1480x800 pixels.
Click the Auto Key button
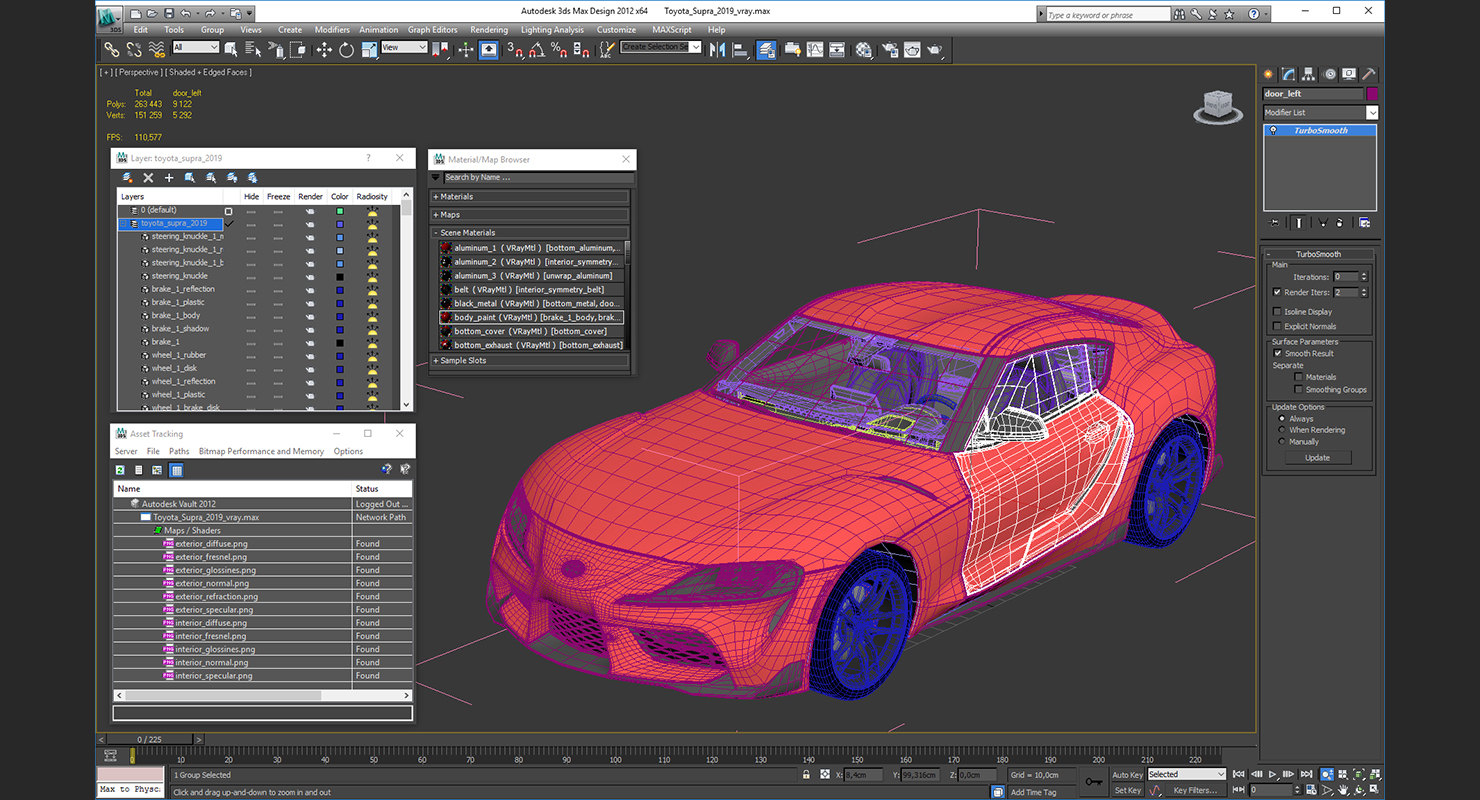tap(1127, 775)
